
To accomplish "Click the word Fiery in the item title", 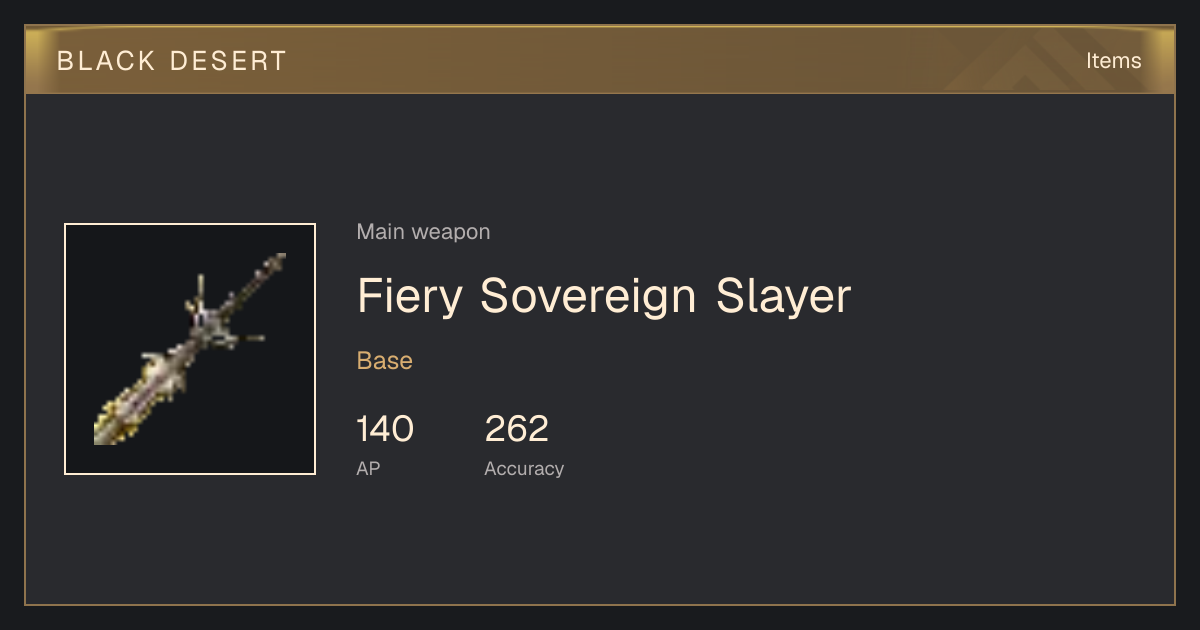I will 410,296.
